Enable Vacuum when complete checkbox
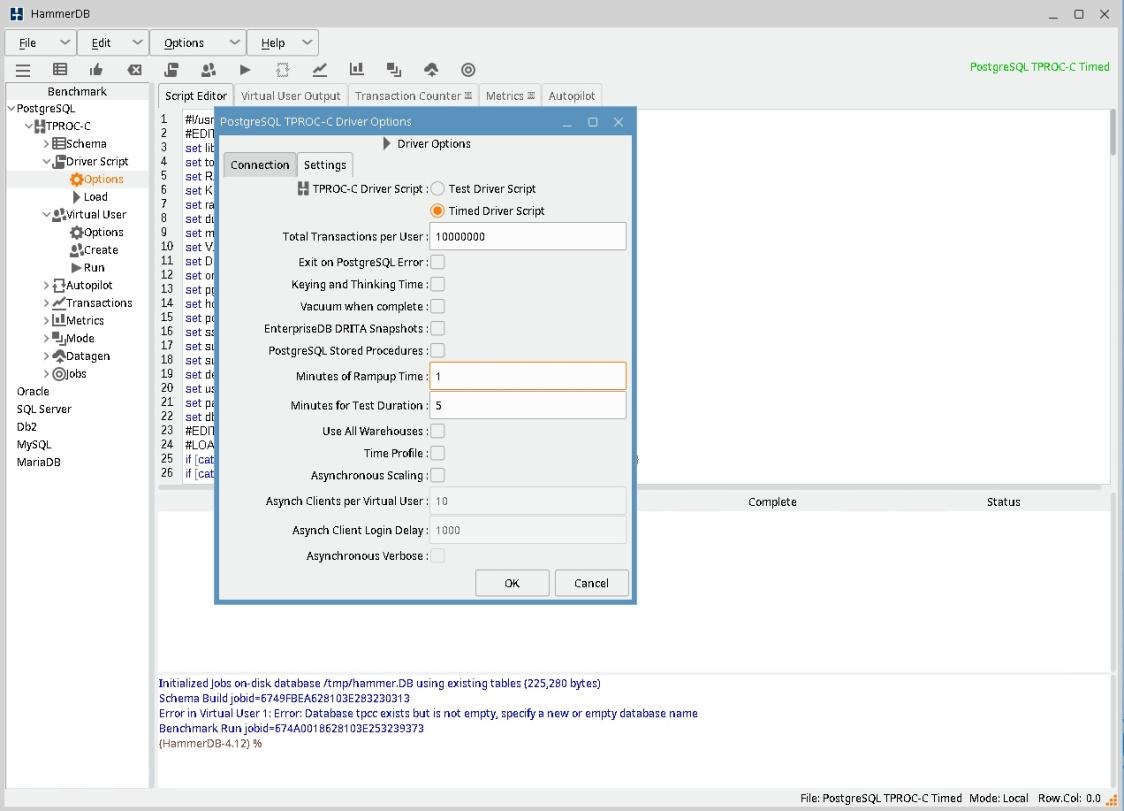The image size is (1124, 811). pos(438,307)
